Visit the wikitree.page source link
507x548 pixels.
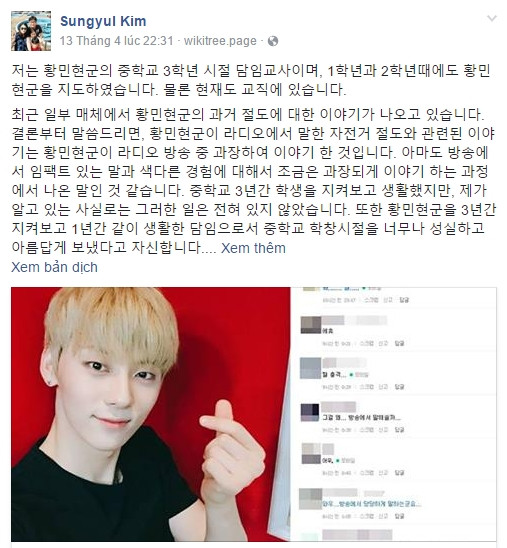pos(220,41)
